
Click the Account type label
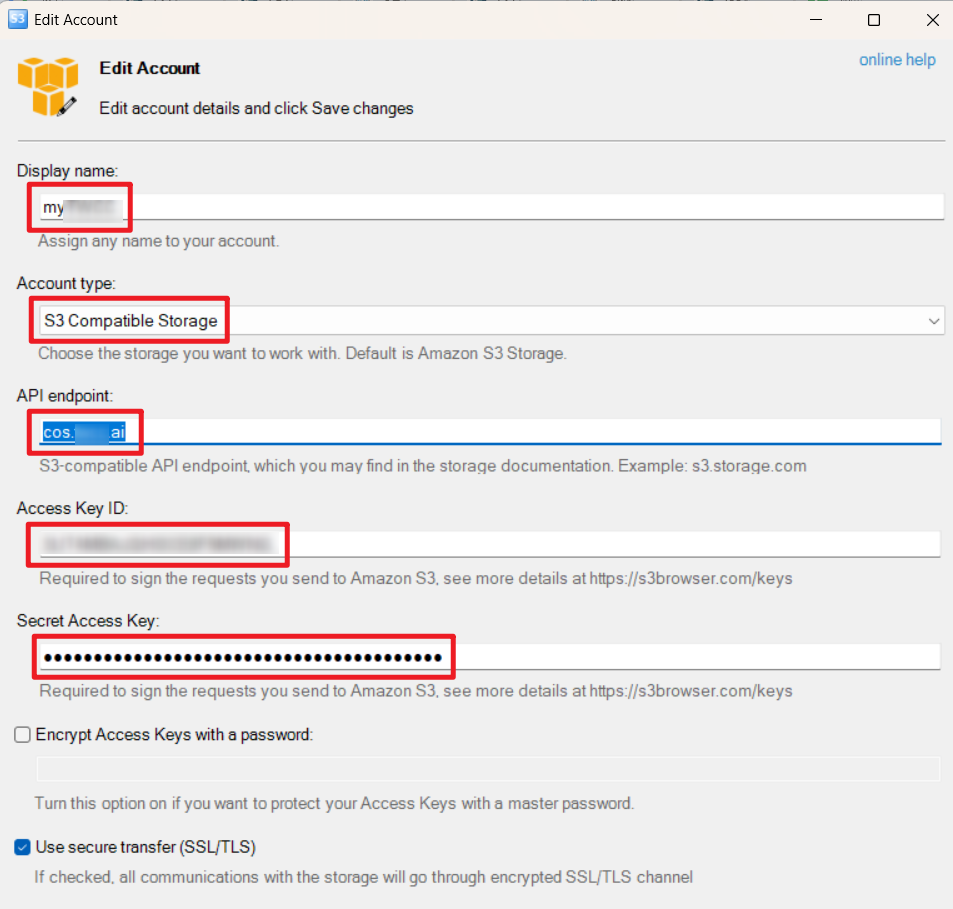[x=66, y=283]
